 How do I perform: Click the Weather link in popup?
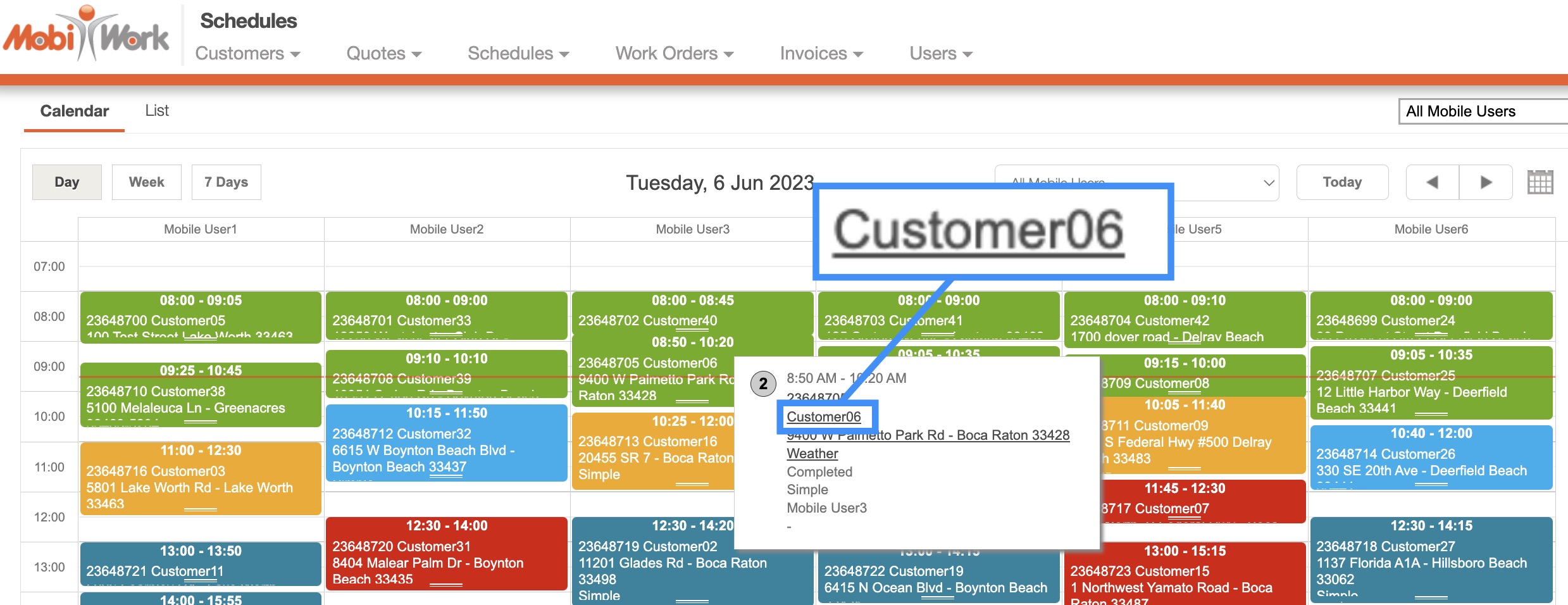(812, 454)
